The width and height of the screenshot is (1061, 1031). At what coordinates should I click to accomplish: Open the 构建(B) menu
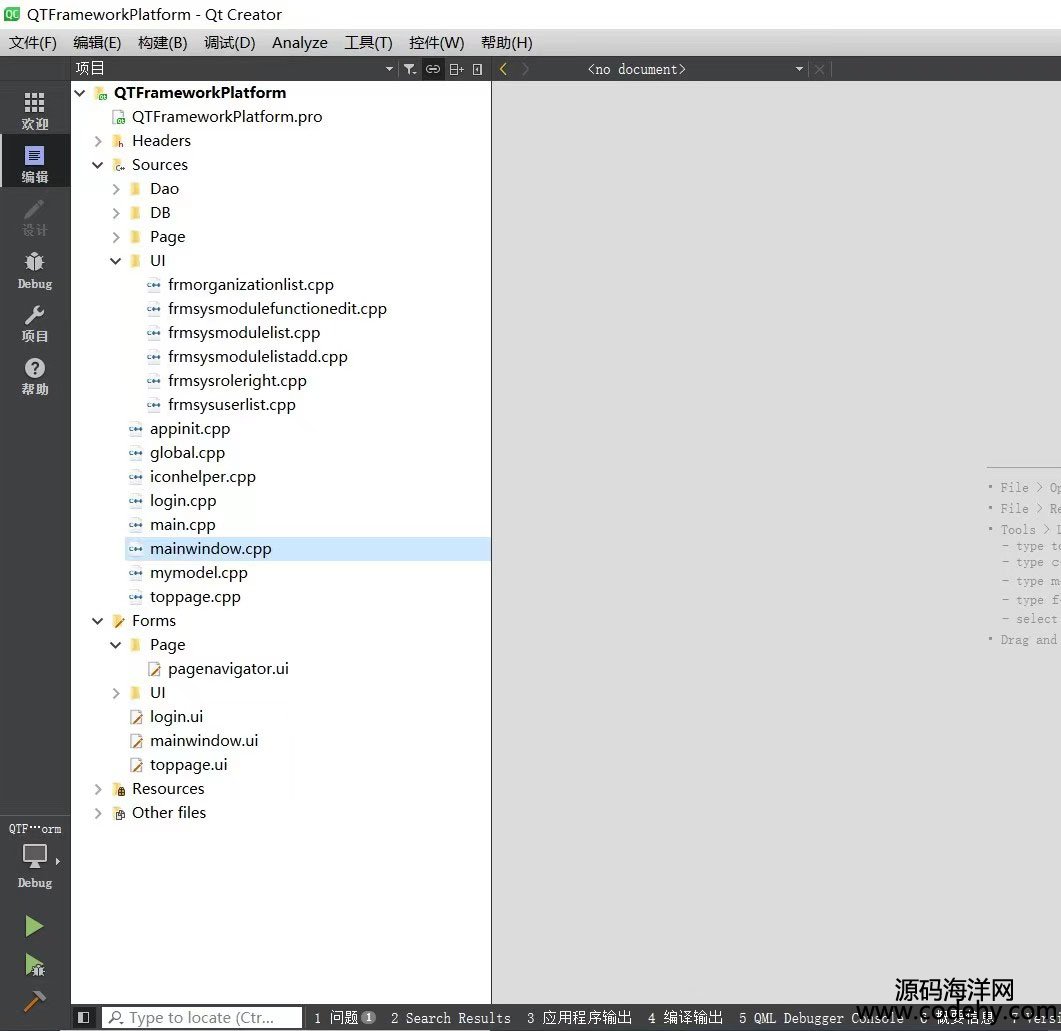click(x=162, y=43)
